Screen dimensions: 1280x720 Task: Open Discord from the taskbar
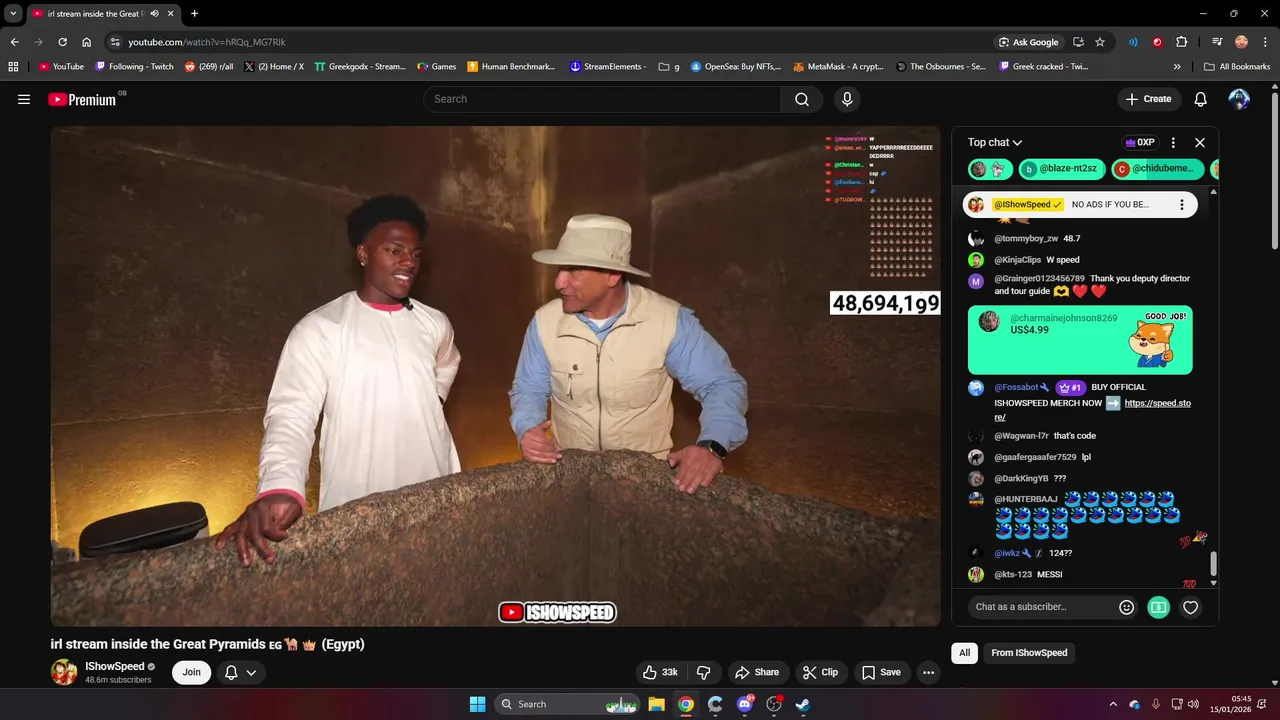tap(744, 704)
